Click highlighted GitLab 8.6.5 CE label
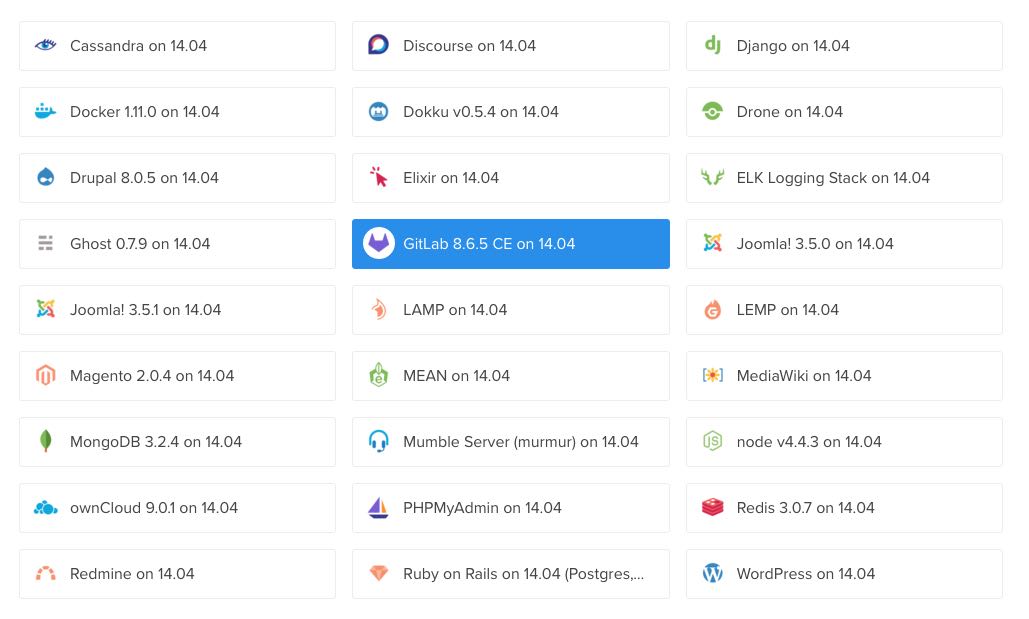This screenshot has height=619, width=1029. (x=489, y=244)
